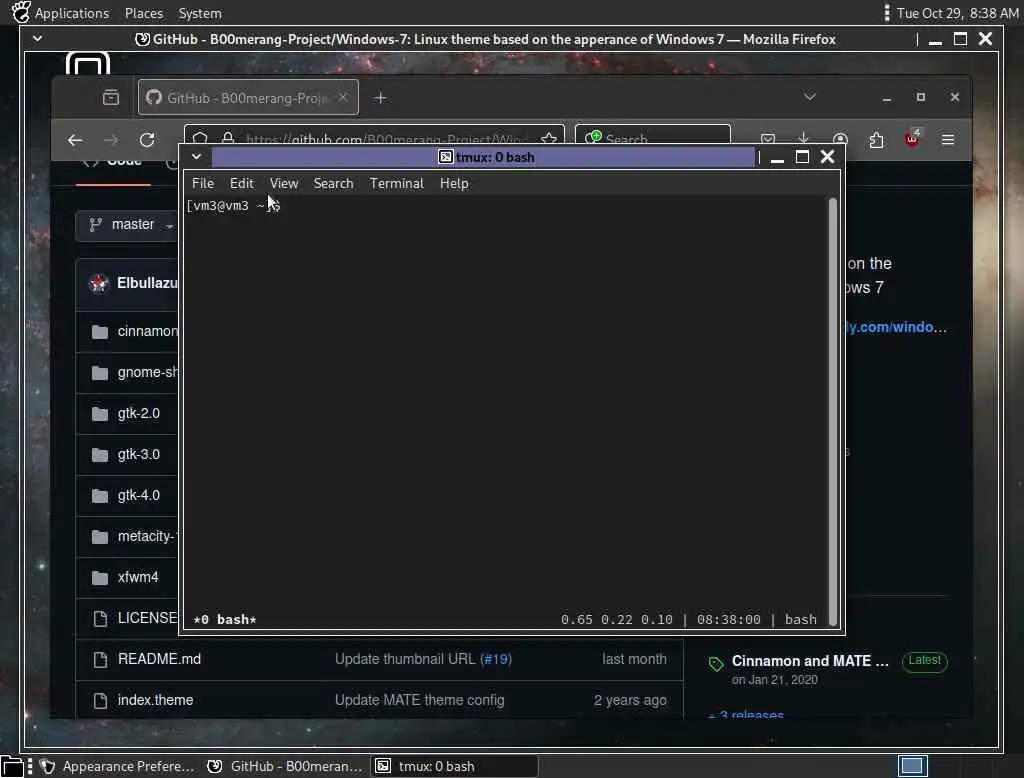Open commit 'Update thumbnail URL' message
This screenshot has width=1024, height=778.
[x=405, y=659]
